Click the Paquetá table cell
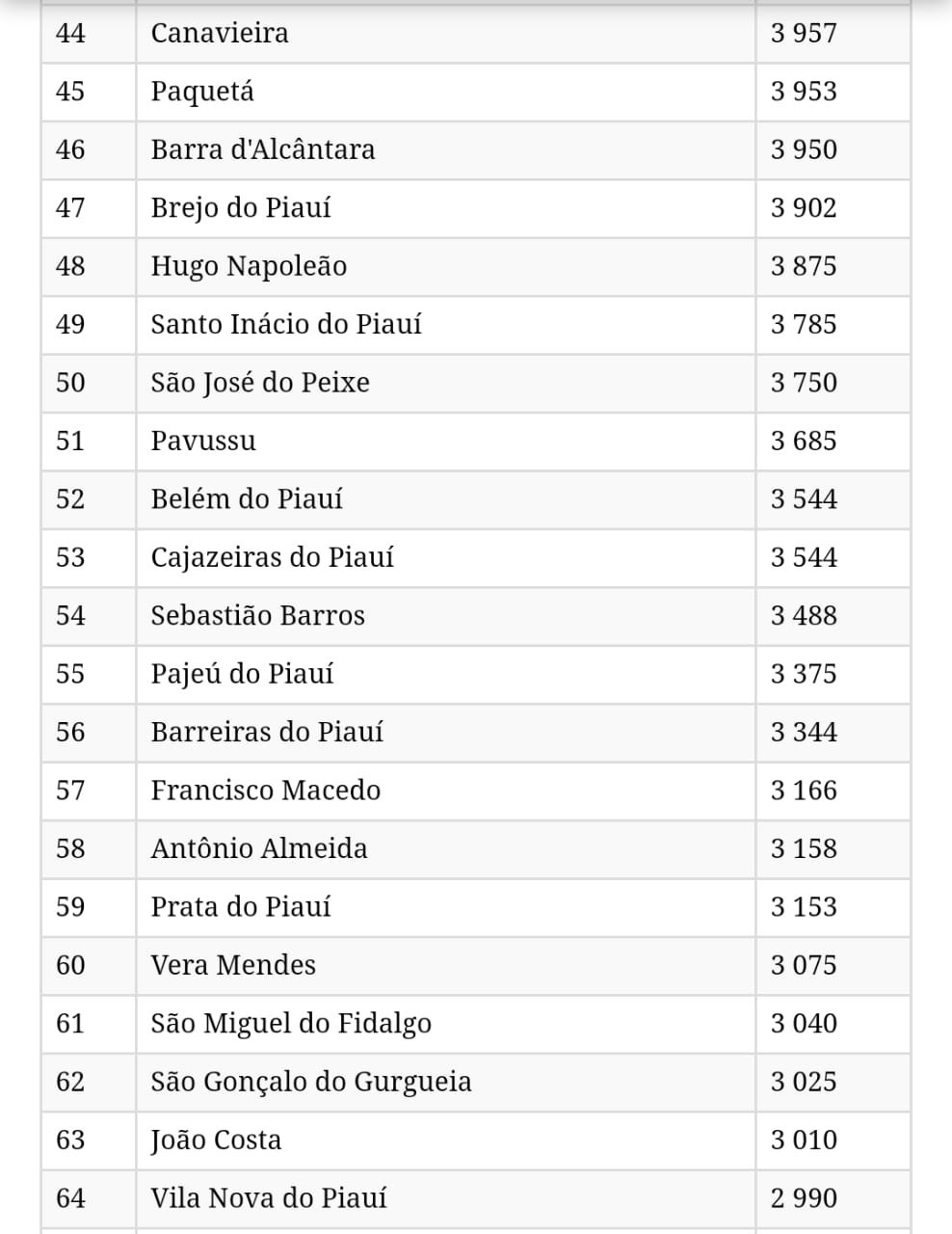The width and height of the screenshot is (952, 1234). (x=445, y=92)
